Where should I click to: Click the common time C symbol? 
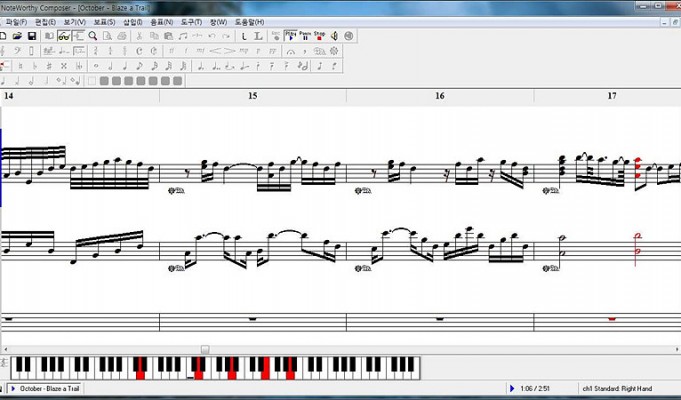coord(139,51)
